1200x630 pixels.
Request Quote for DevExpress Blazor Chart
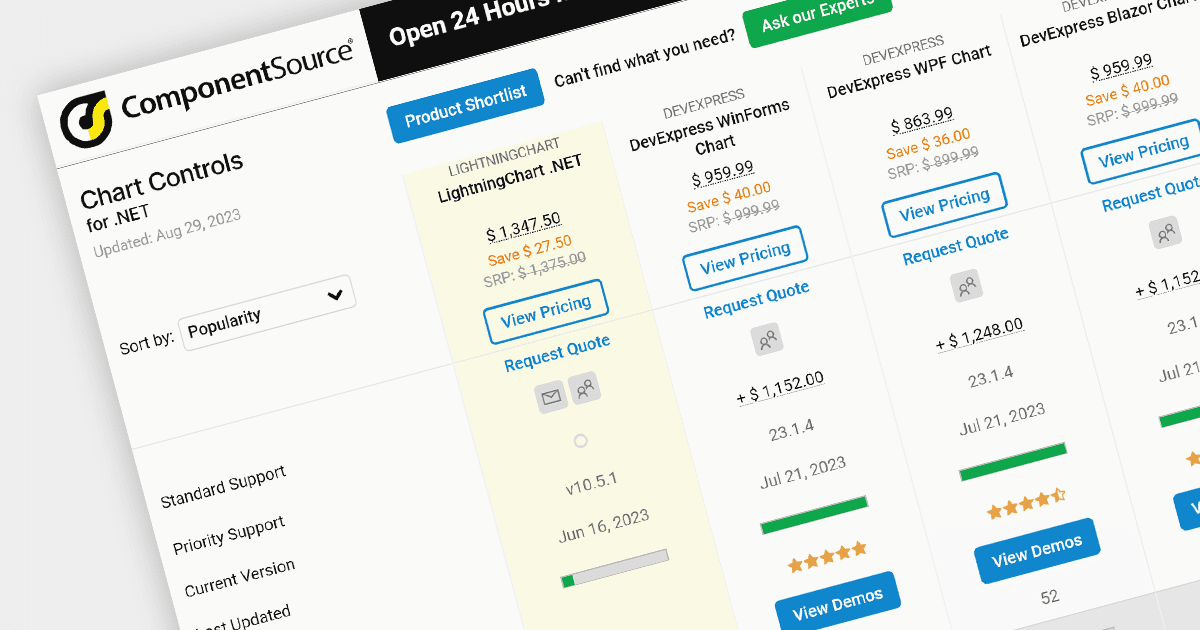[x=1150, y=195]
